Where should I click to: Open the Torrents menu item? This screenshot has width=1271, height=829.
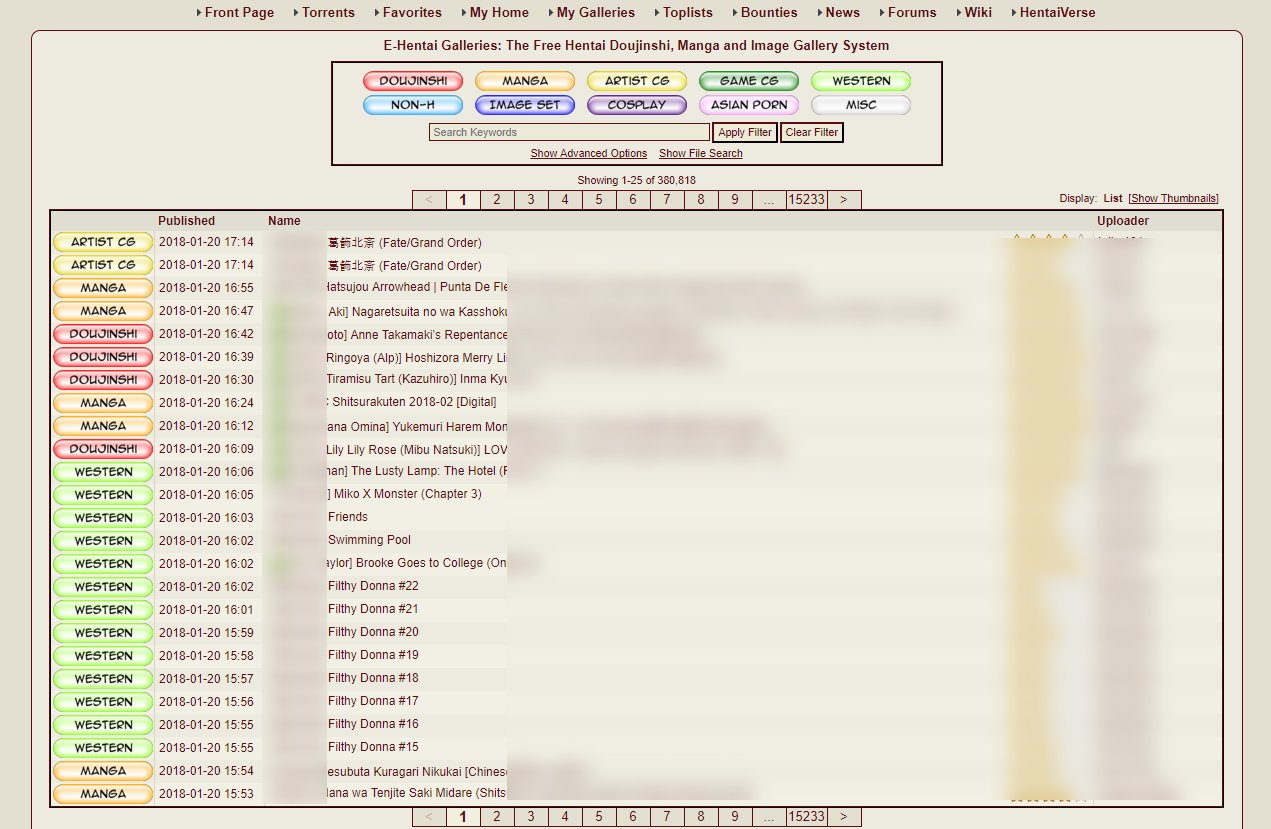[x=328, y=13]
